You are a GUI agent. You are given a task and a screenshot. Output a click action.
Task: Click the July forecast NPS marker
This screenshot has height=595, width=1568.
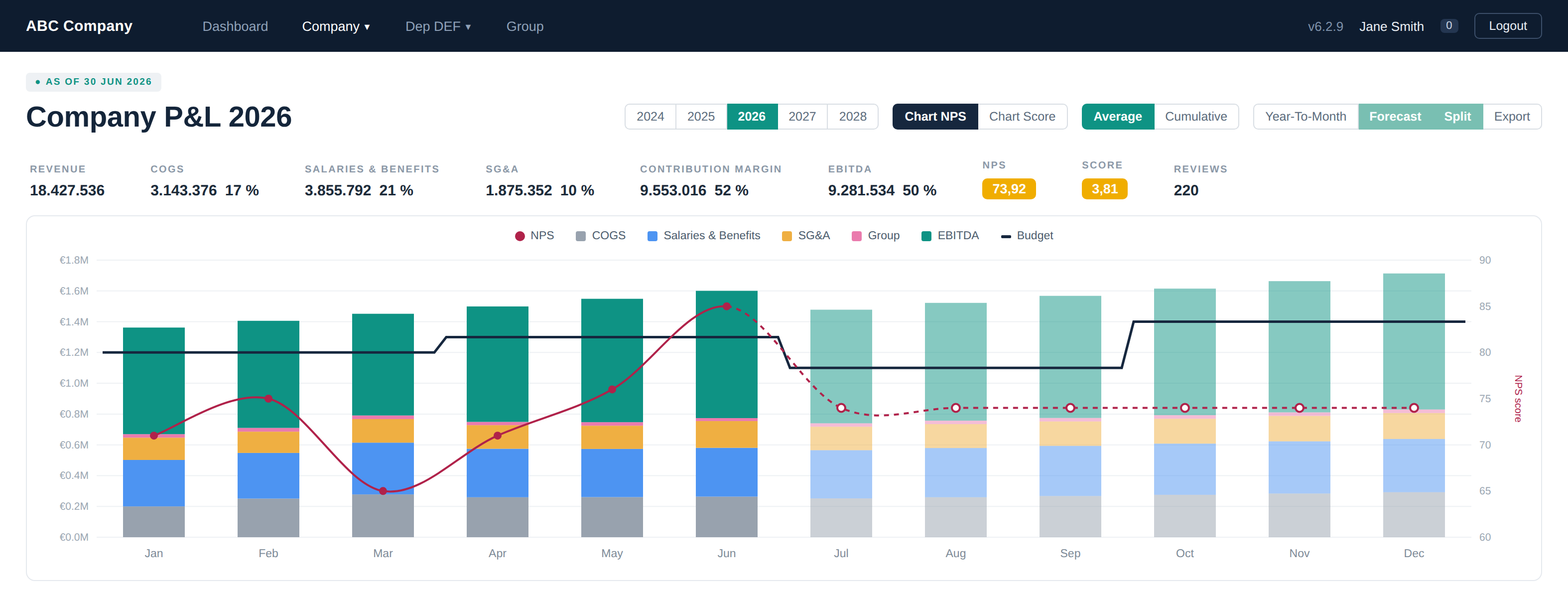click(x=841, y=408)
